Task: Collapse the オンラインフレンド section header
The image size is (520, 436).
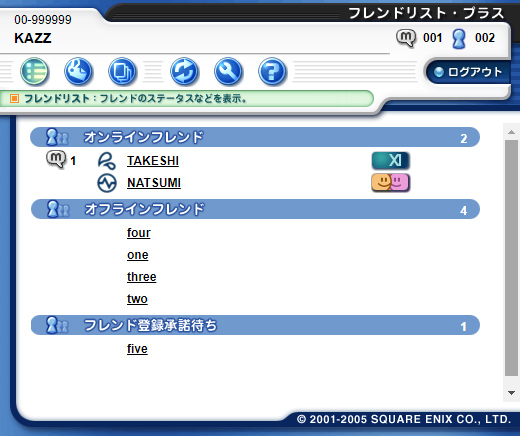Action: point(255,137)
